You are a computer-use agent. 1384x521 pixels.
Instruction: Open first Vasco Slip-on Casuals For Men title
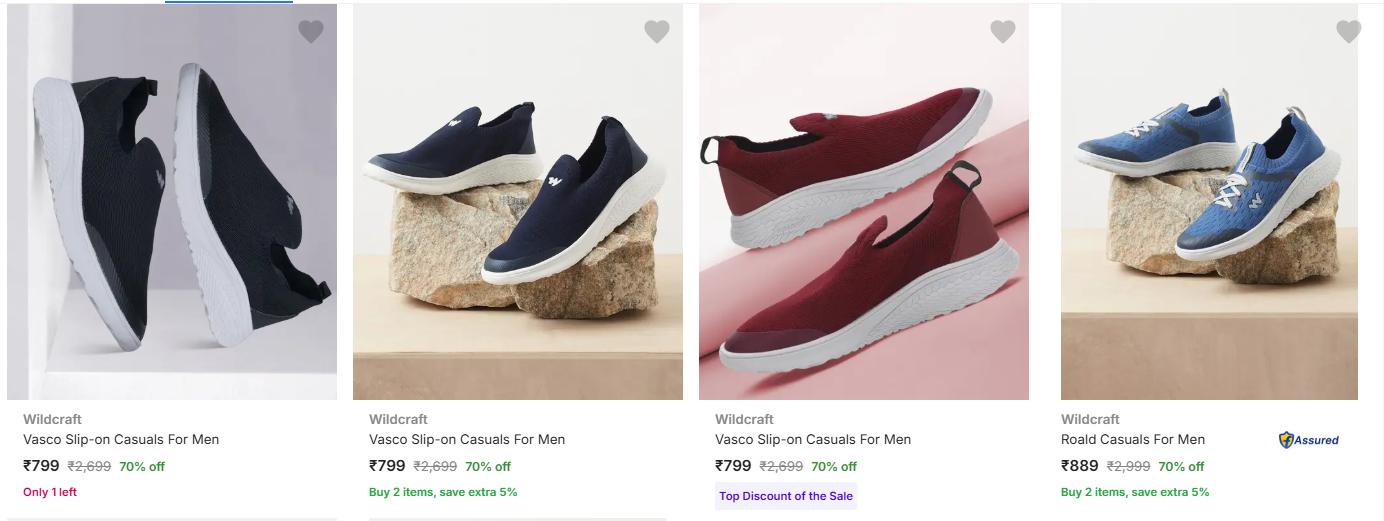point(121,440)
